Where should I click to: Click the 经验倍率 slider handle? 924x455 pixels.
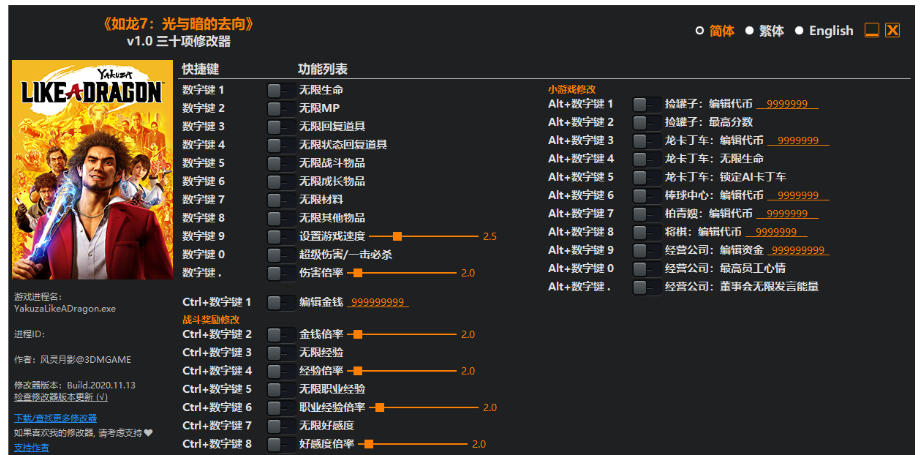pyautogui.click(x=358, y=371)
